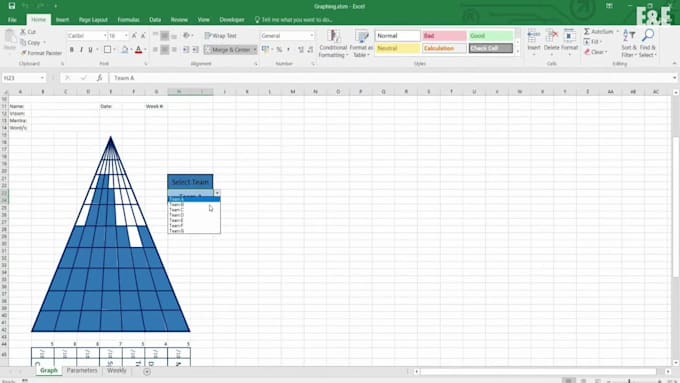Apply cell borders icon
680x383 pixels.
(107, 50)
